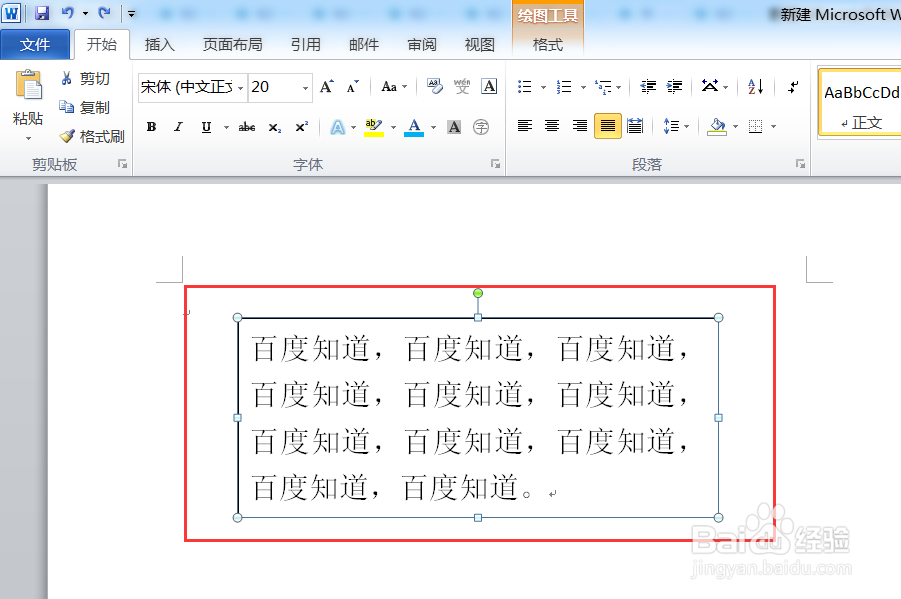This screenshot has height=599, width=901.
Task: Switch to the 开始 tab
Action: click(x=102, y=44)
